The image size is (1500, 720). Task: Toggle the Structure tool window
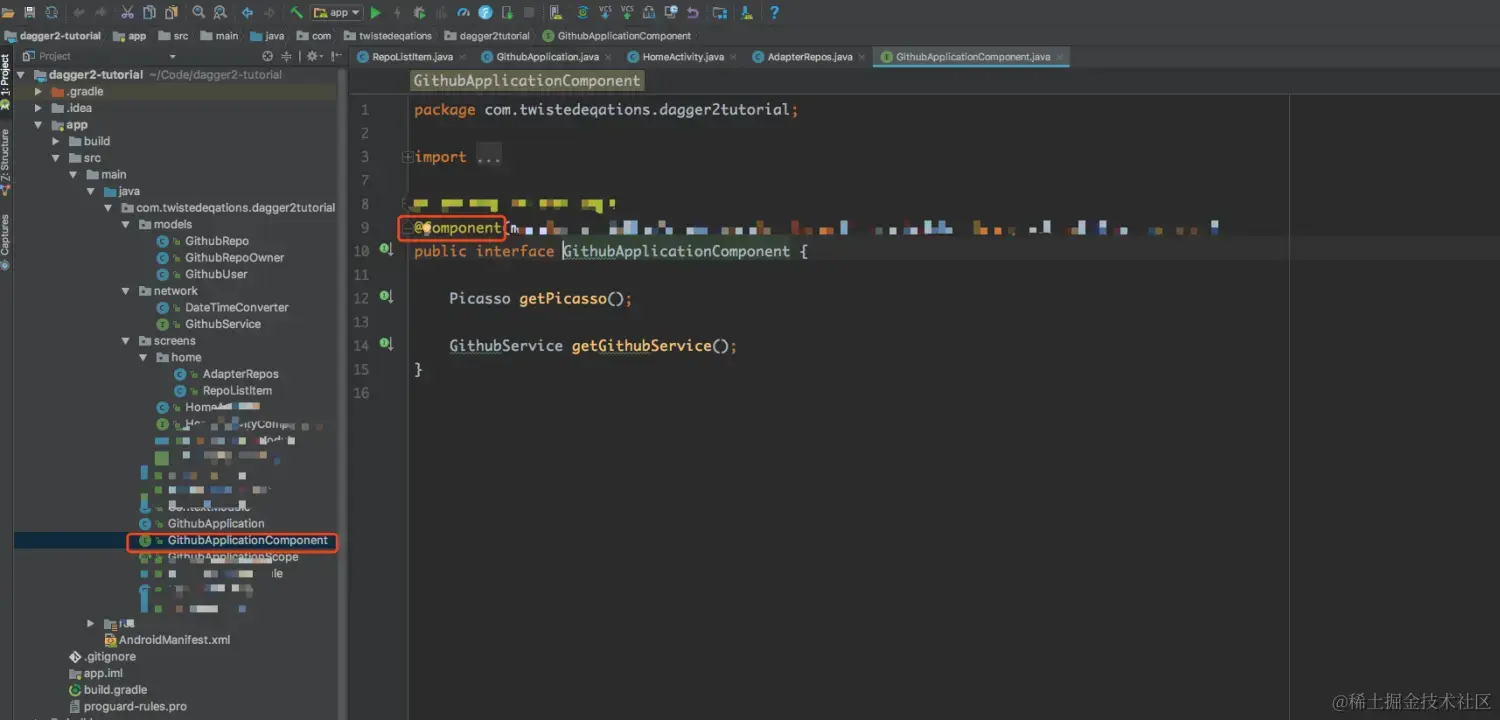pyautogui.click(x=6, y=161)
